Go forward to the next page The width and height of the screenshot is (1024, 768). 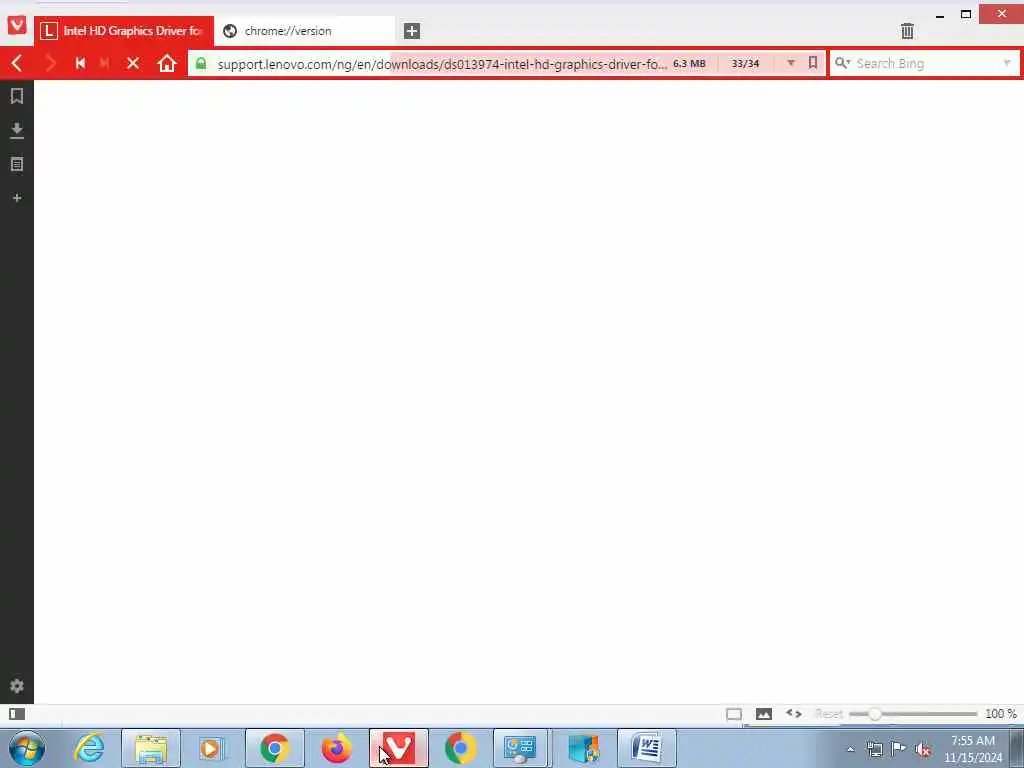pos(50,63)
